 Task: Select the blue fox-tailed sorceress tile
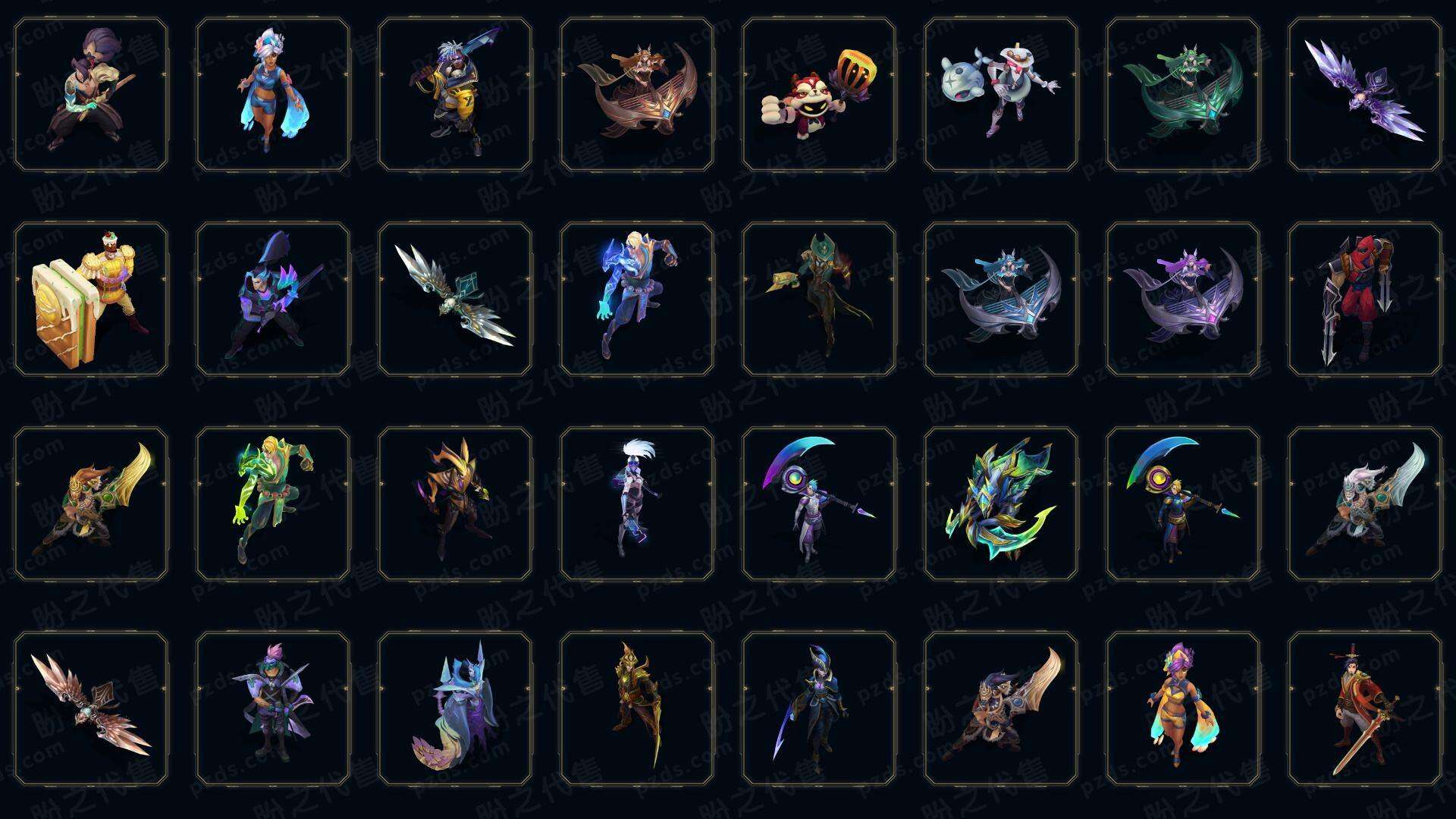455,708
